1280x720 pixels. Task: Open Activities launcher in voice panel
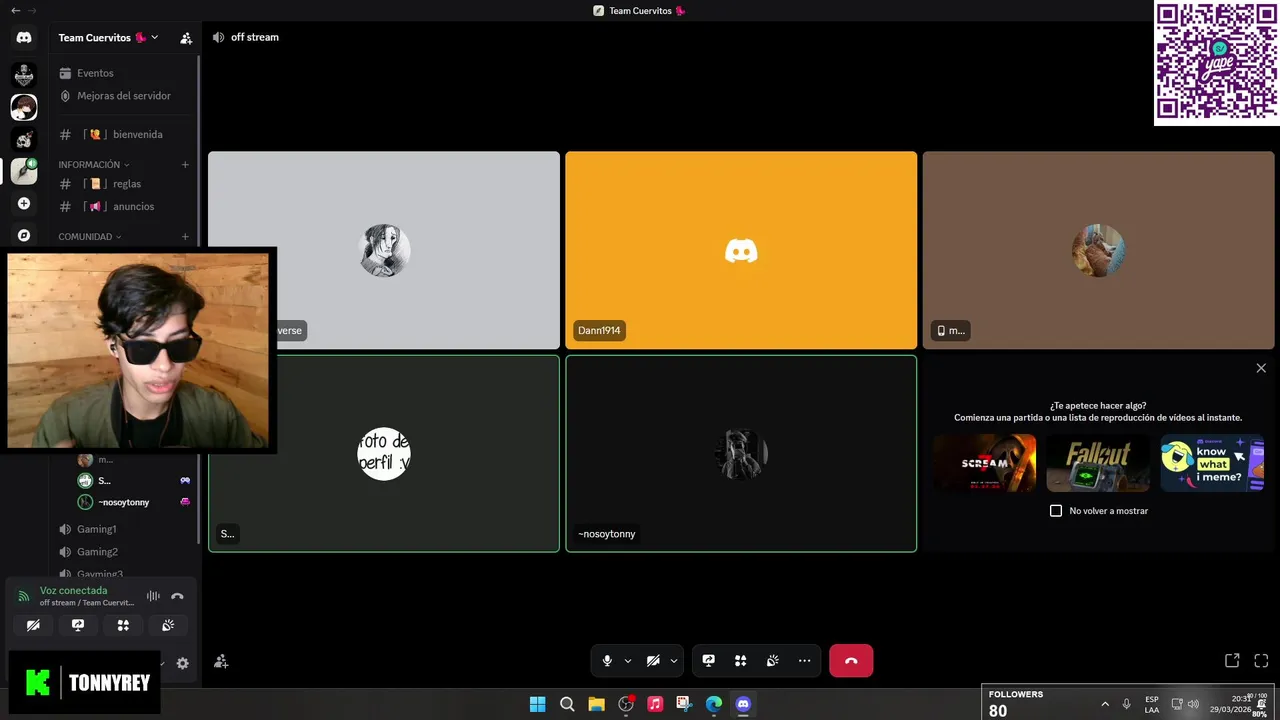123,625
